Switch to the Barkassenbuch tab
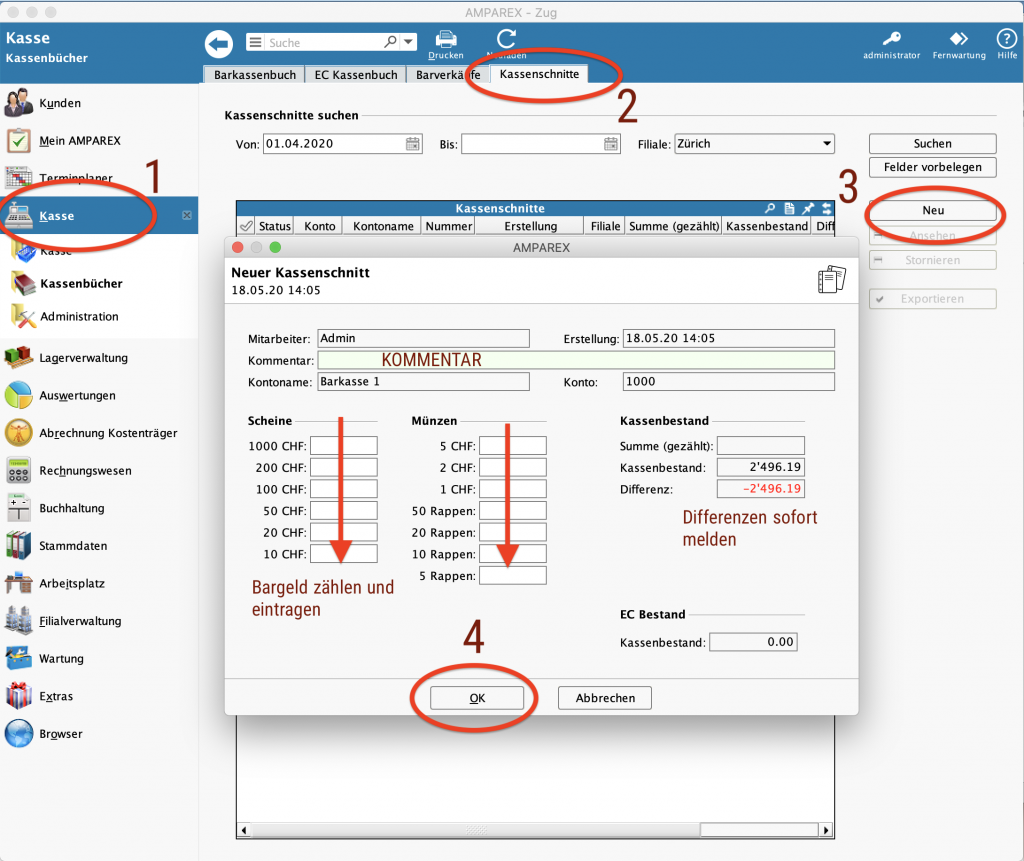Viewport: 1024px width, 861px height. 254,75
